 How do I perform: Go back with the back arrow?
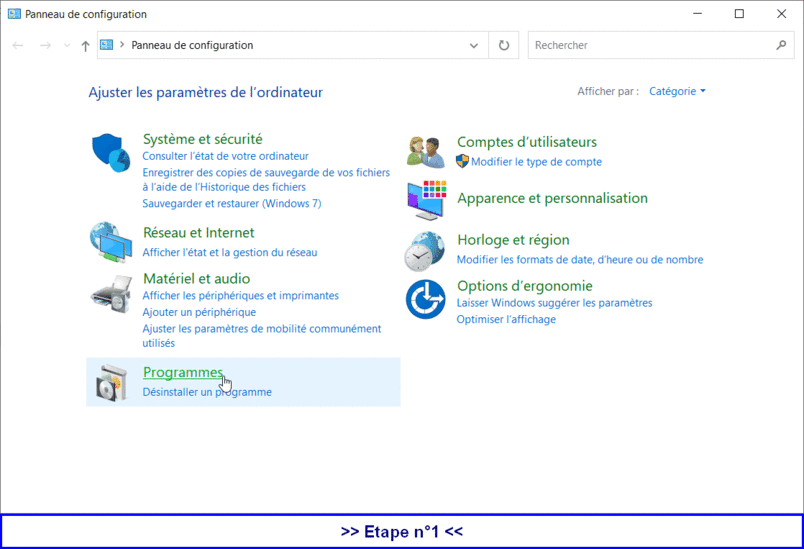pyautogui.click(x=18, y=45)
